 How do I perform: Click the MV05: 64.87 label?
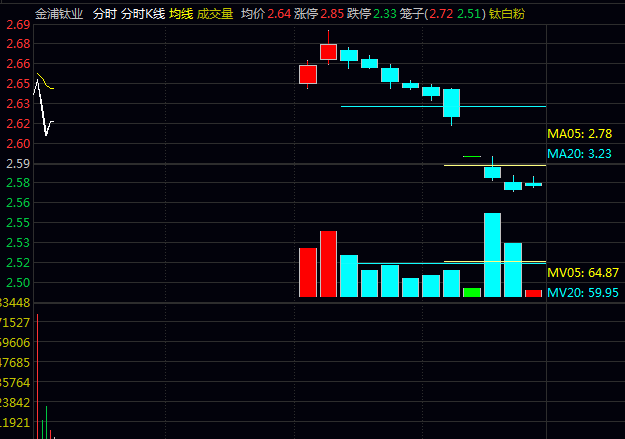583,273
